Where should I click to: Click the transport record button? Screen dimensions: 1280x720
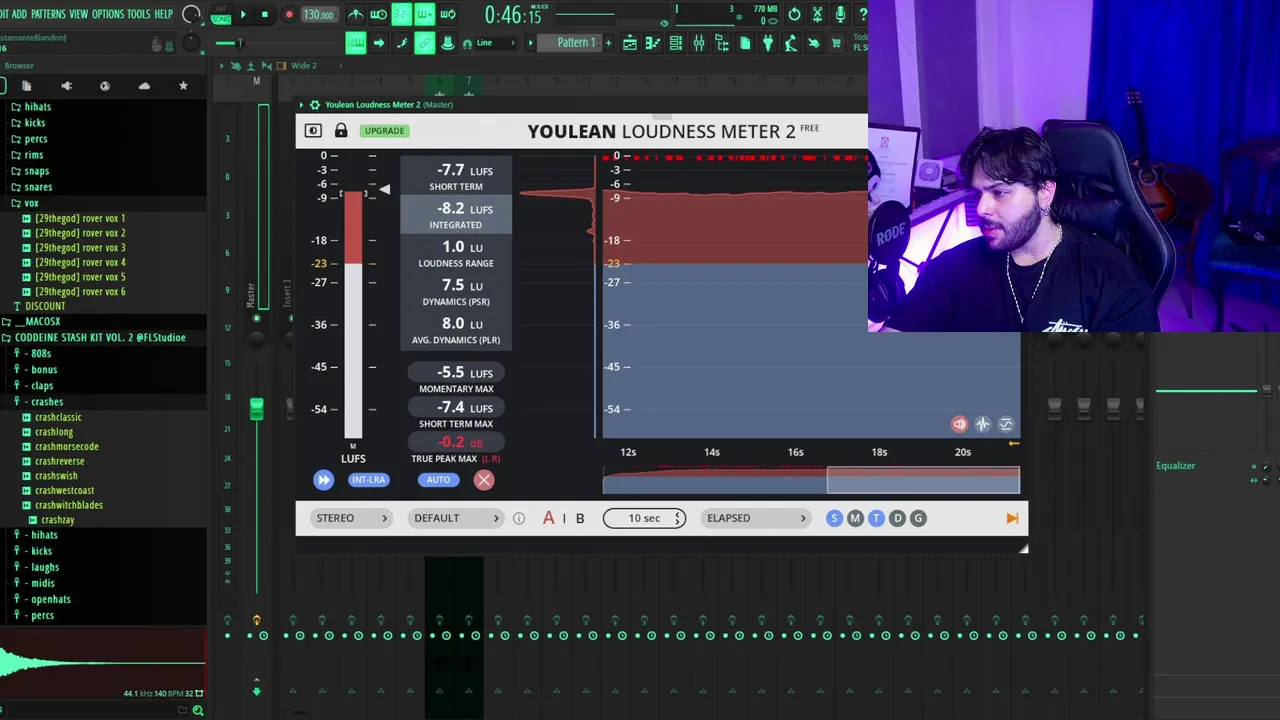pos(289,14)
